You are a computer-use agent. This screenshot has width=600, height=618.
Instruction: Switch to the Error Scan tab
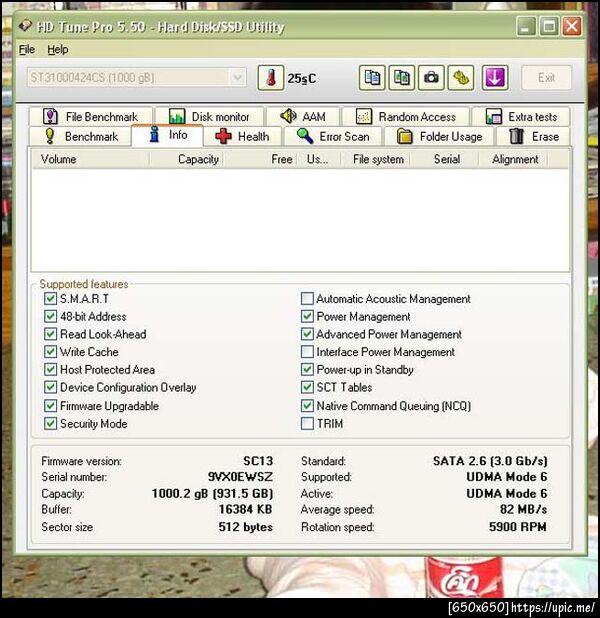coord(333,136)
